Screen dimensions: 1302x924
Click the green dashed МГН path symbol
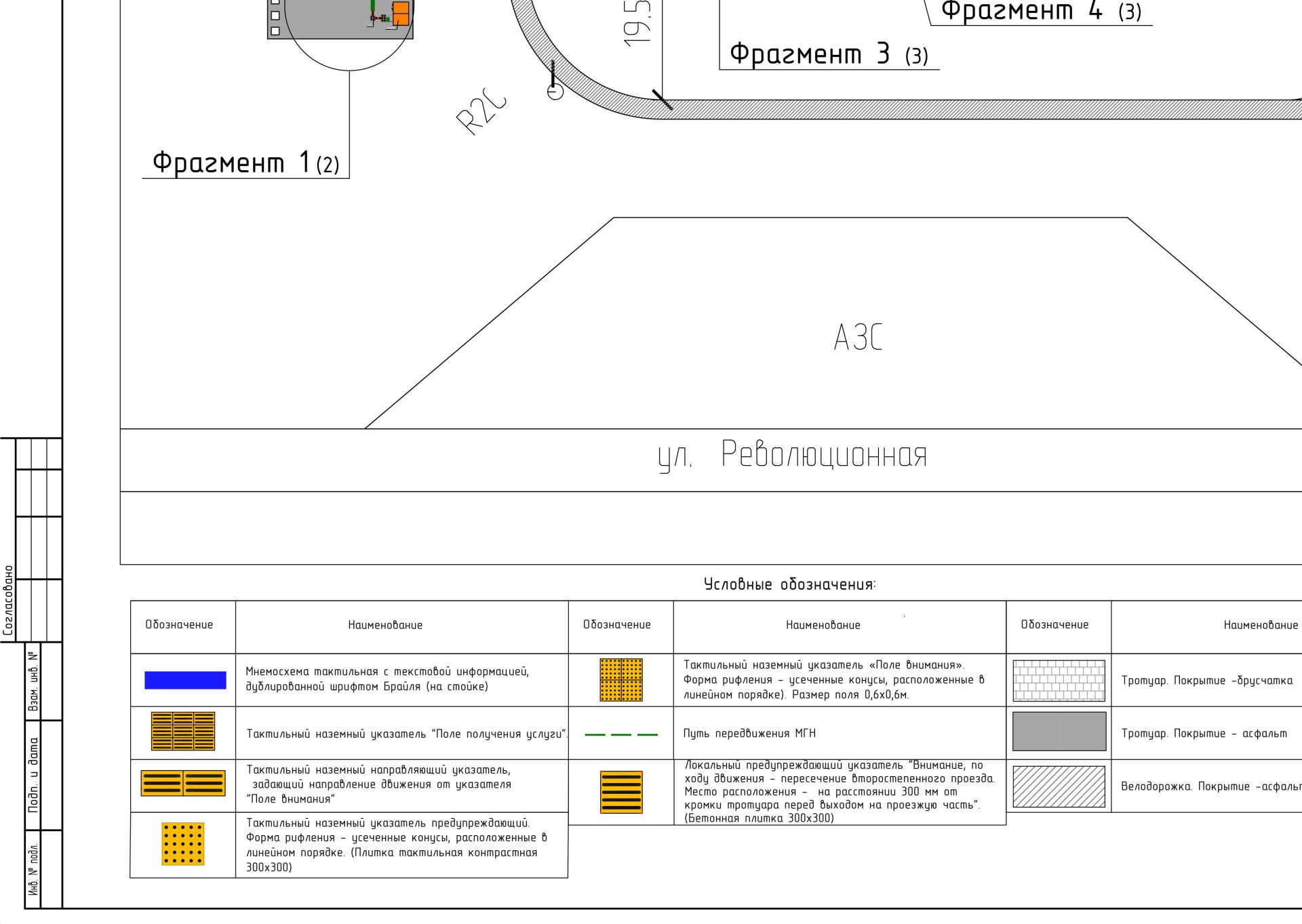[x=620, y=734]
